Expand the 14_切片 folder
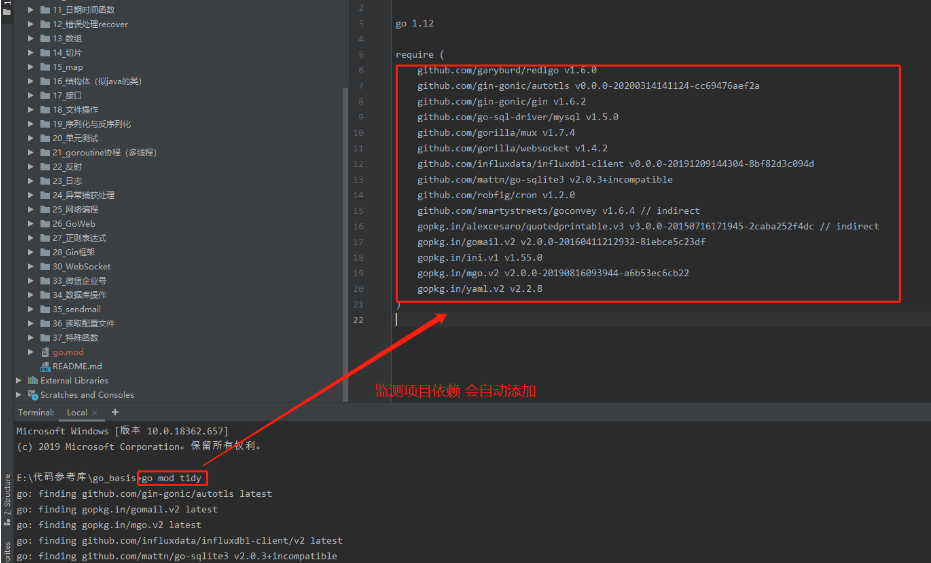 (30, 52)
